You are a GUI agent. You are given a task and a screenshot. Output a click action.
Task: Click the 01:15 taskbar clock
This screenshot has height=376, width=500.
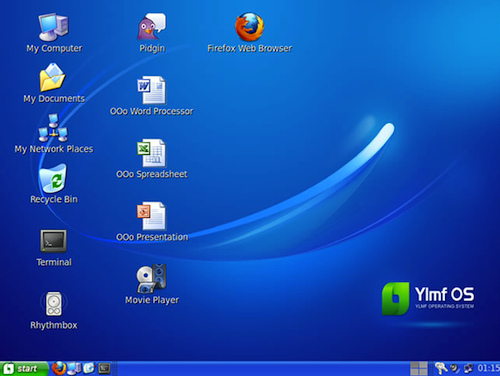[488, 368]
